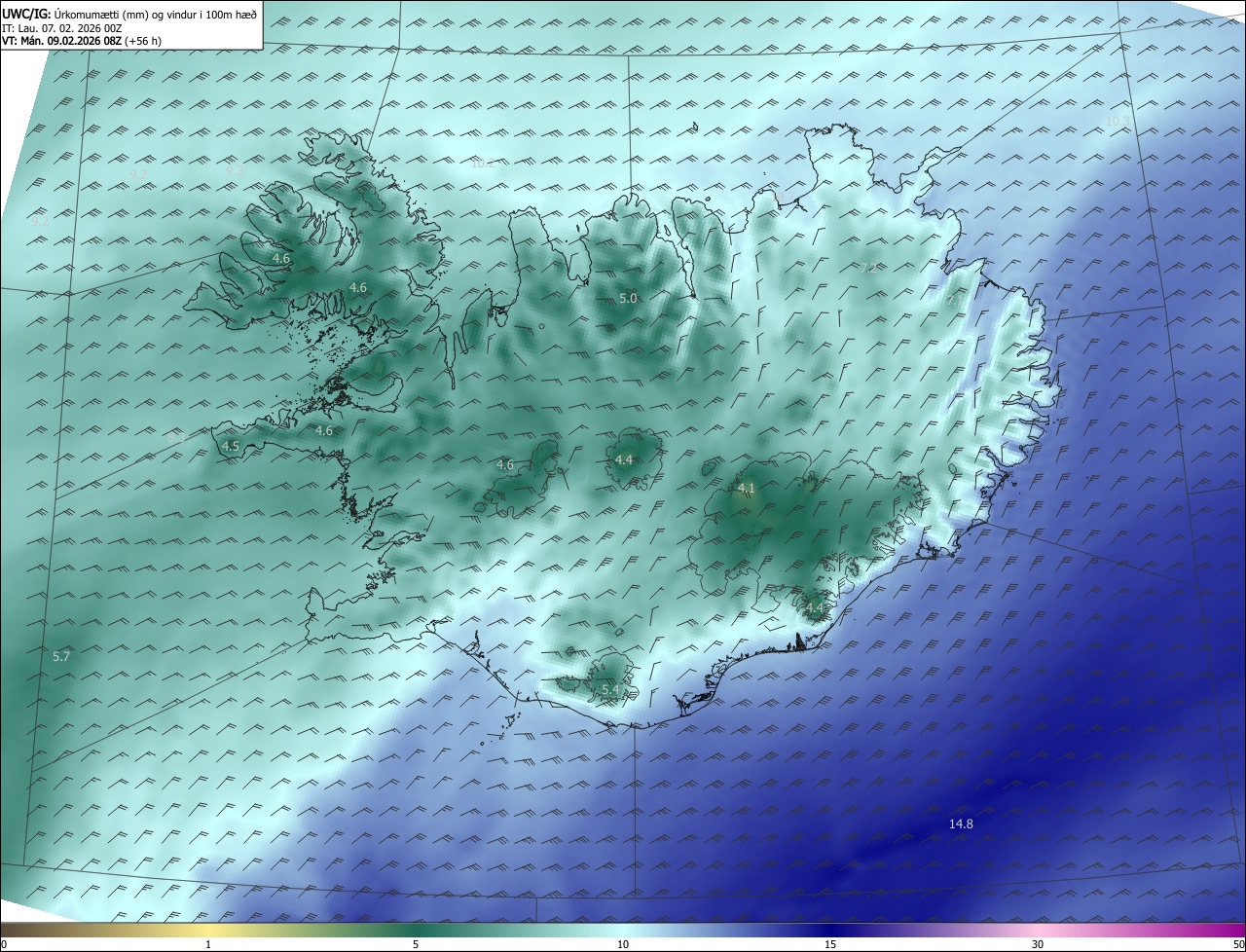The width and height of the screenshot is (1246, 952).
Task: Click the 1 tick on colour scale
Action: tap(208, 944)
